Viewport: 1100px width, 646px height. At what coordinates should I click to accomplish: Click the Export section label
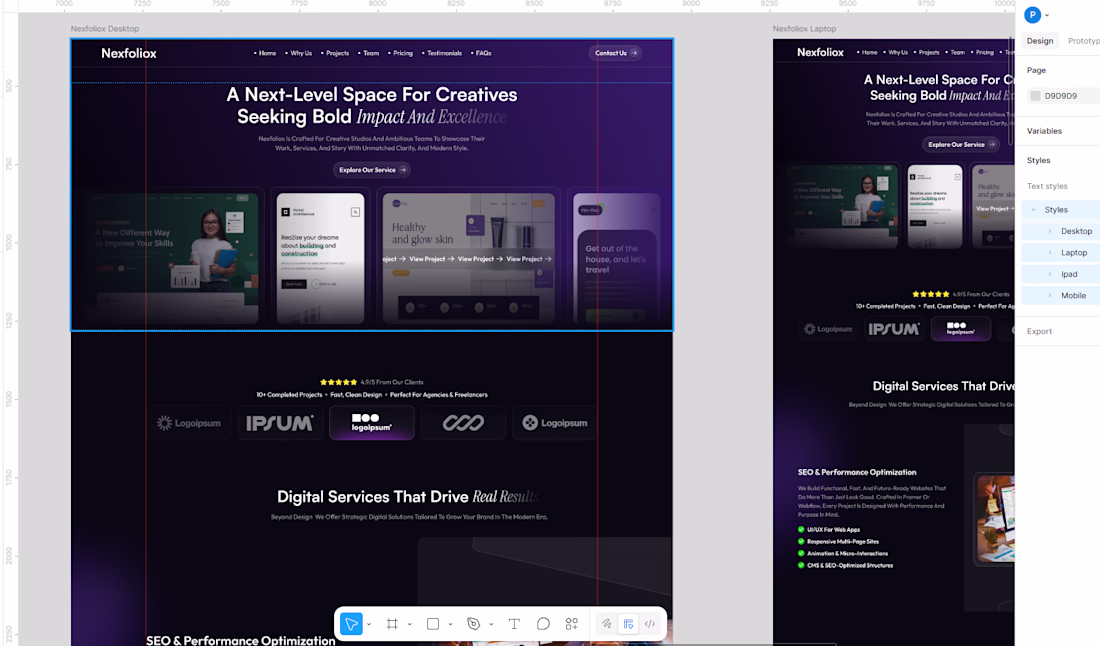coord(1040,331)
